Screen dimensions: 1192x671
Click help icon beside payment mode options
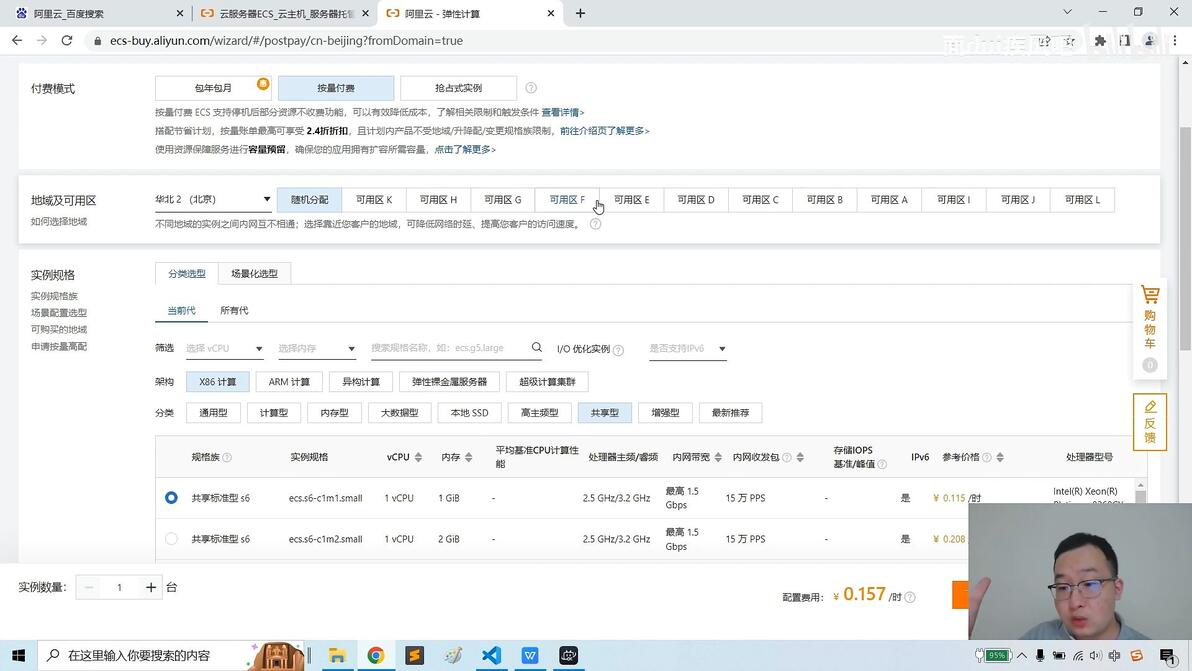(531, 88)
